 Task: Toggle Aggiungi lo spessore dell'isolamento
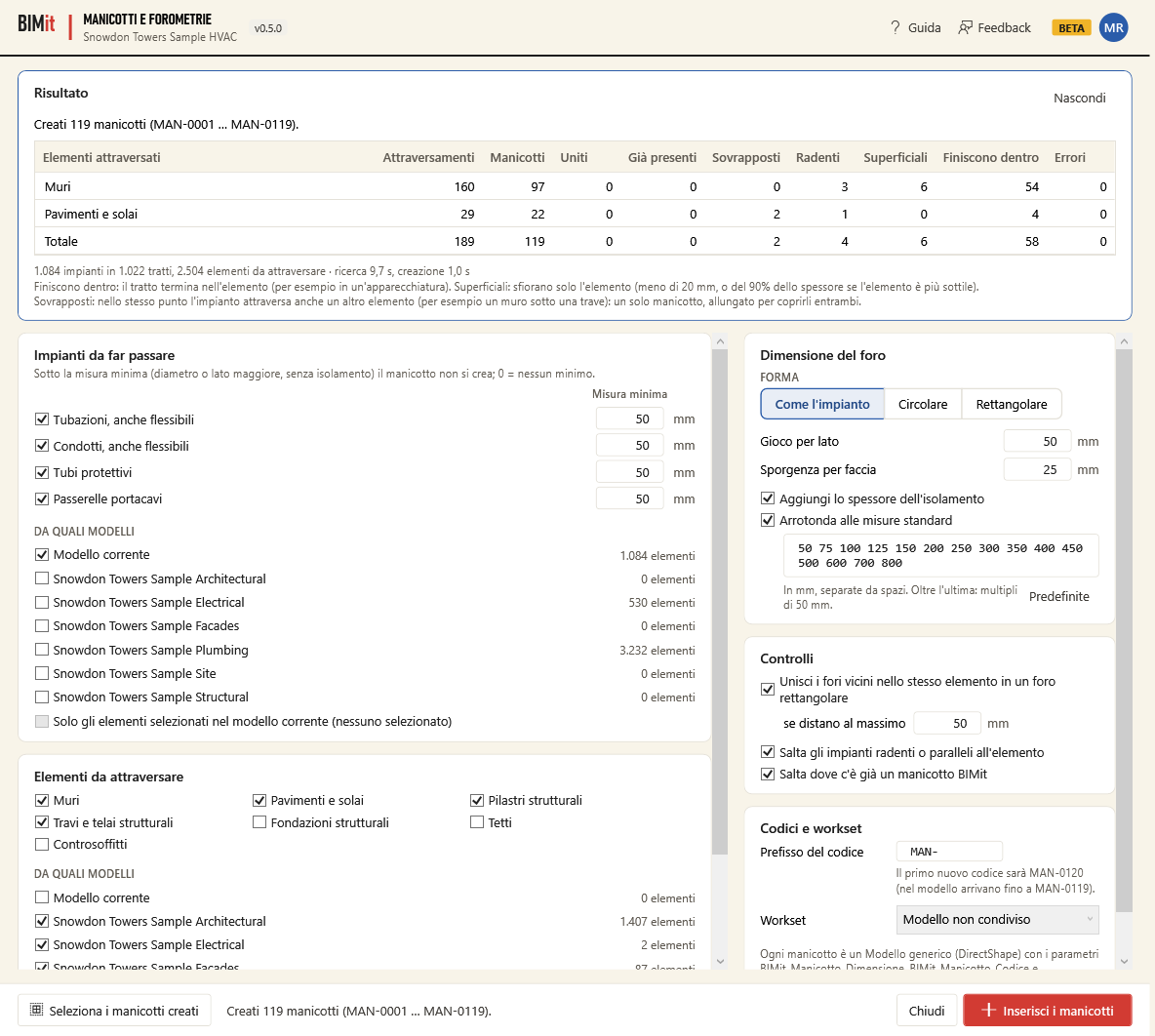(768, 498)
